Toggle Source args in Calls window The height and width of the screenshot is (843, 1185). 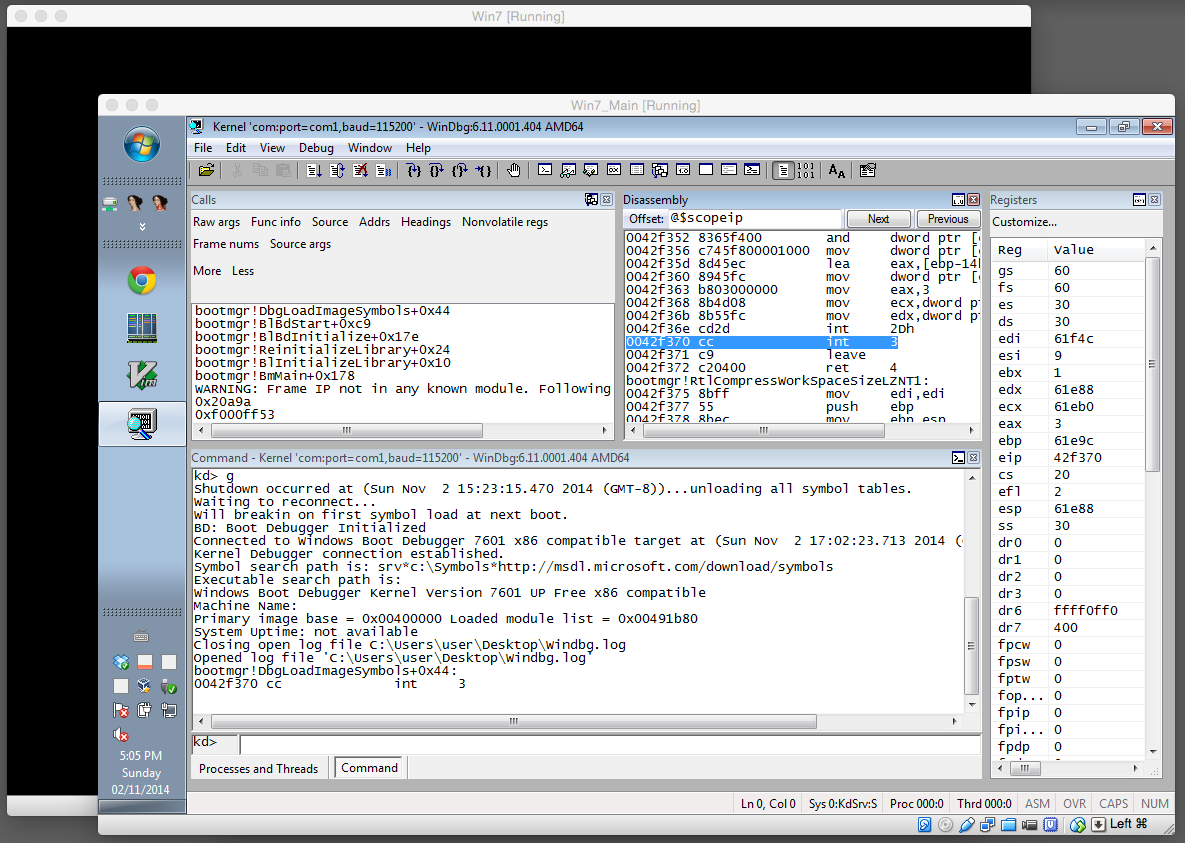tap(300, 243)
